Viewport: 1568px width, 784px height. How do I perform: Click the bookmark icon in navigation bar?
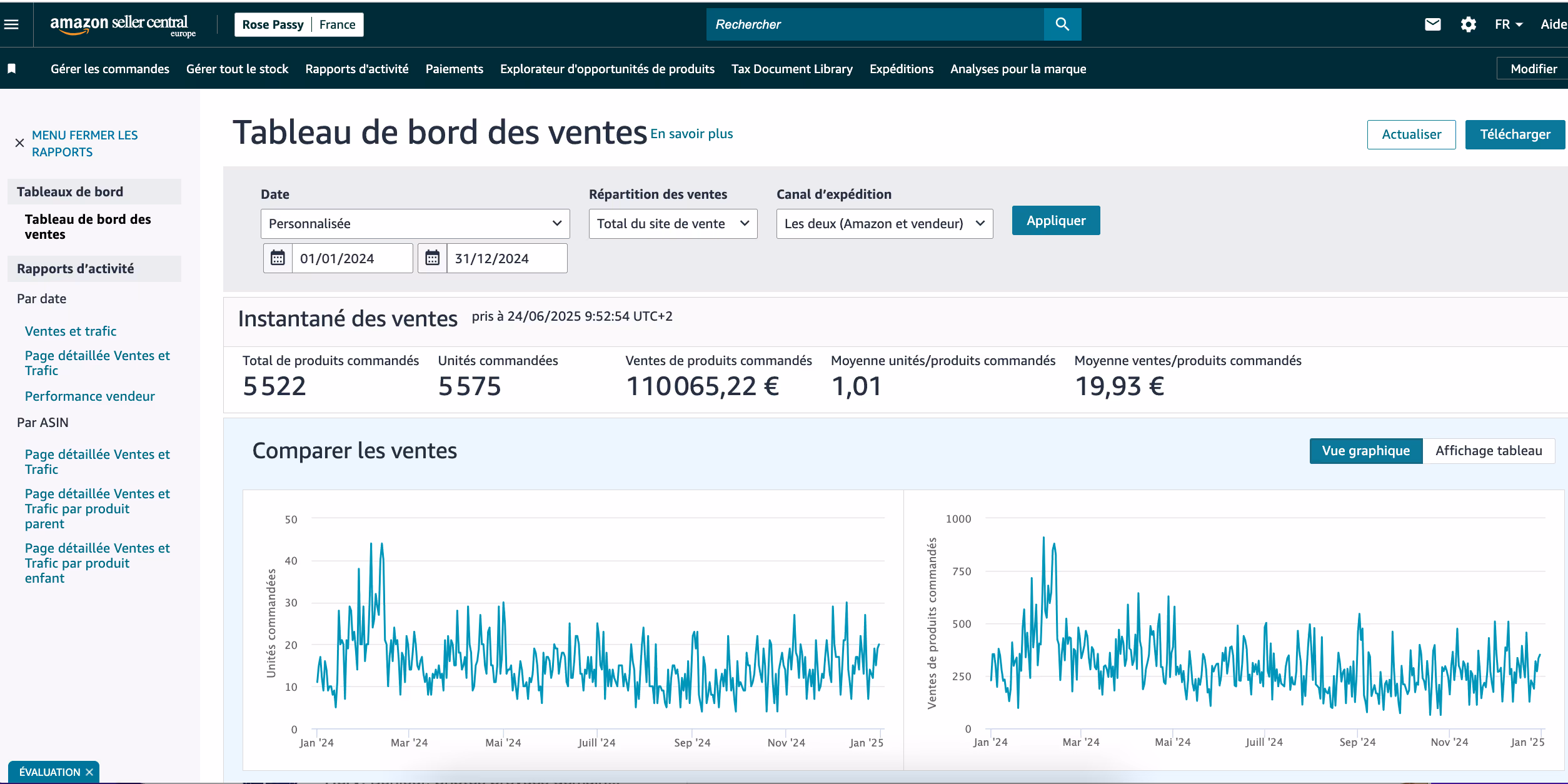(11, 69)
